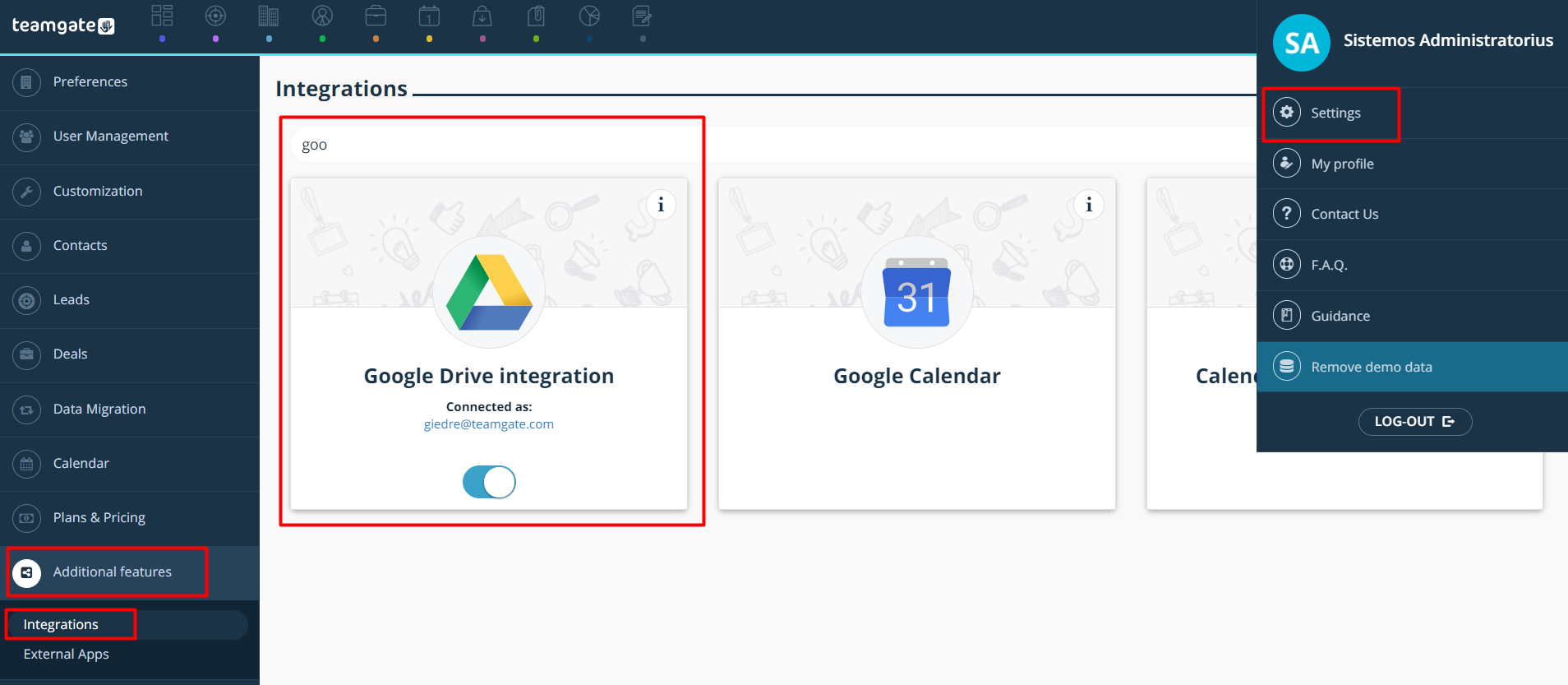1568x685 pixels.
Task: Open Preferences in the sidebar
Action: [x=130, y=82]
